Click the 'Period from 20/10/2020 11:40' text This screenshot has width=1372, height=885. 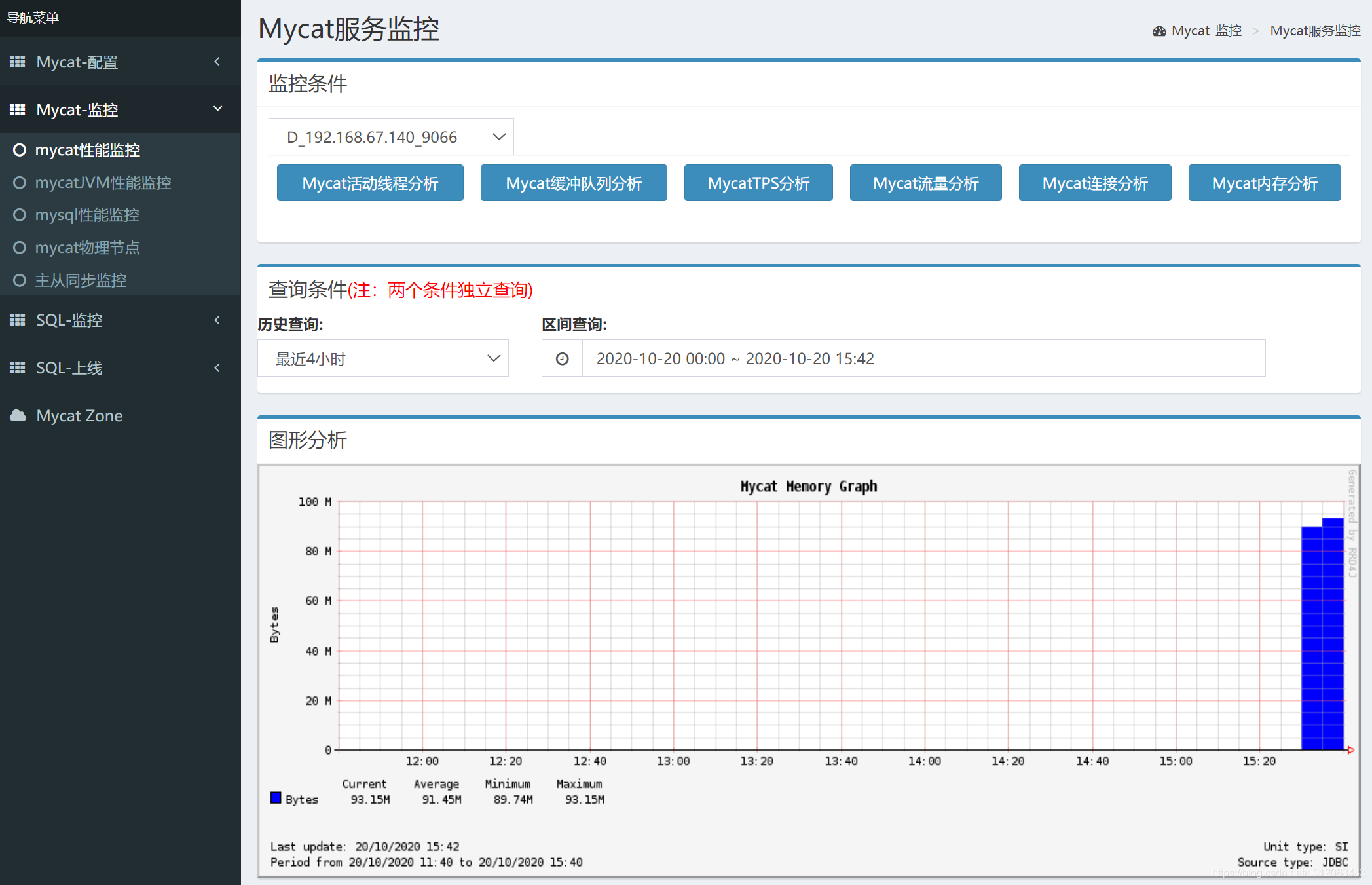point(426,862)
